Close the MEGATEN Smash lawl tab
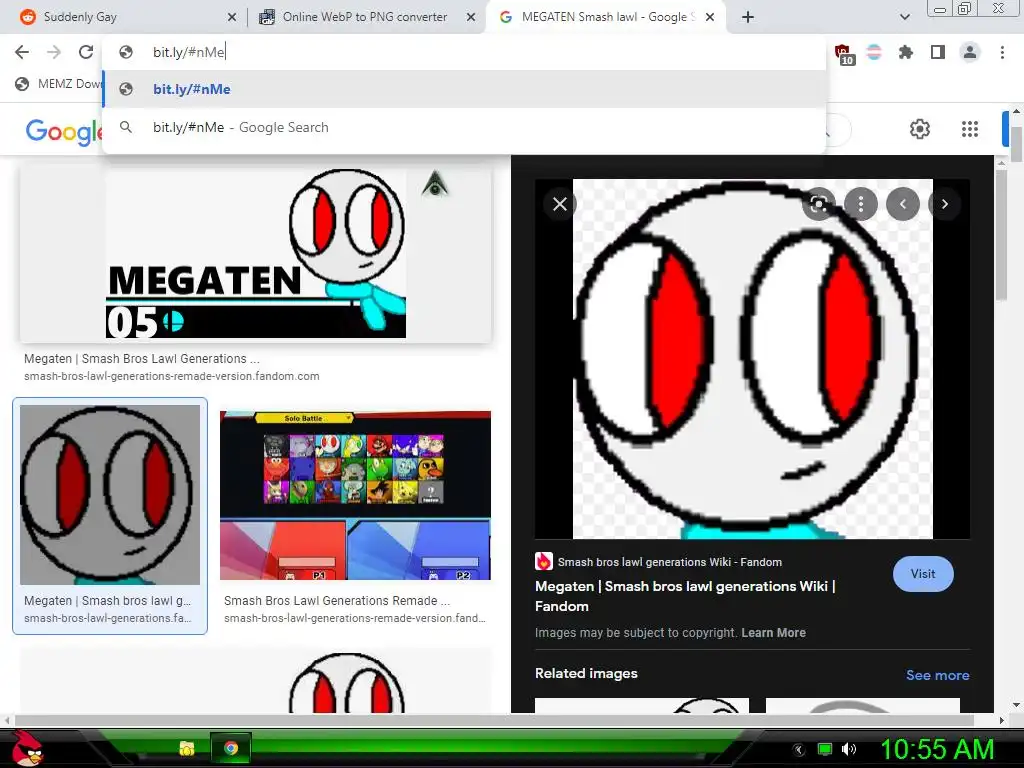 [710, 18]
